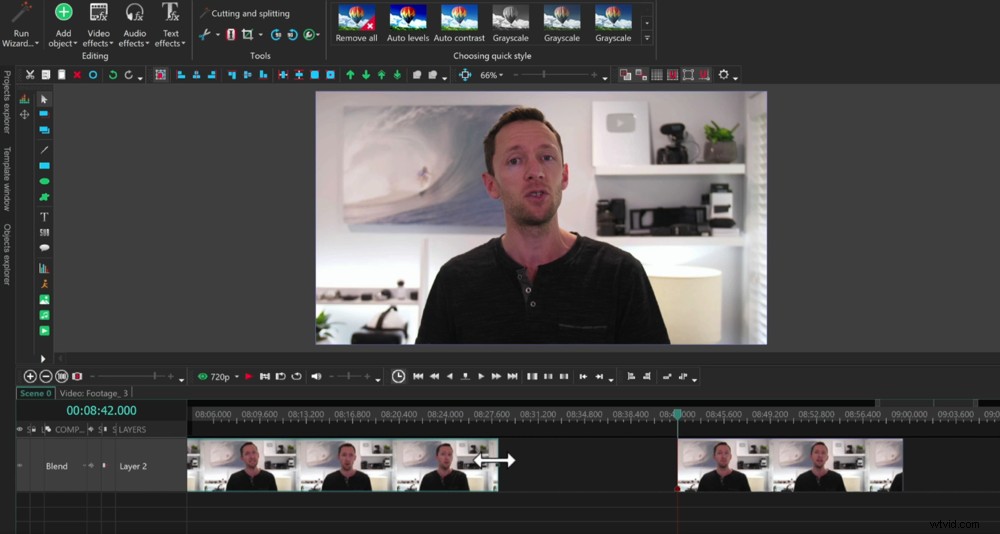Zoom out the timeline with minus circle
Viewport: 1000px width, 534px height.
point(46,376)
